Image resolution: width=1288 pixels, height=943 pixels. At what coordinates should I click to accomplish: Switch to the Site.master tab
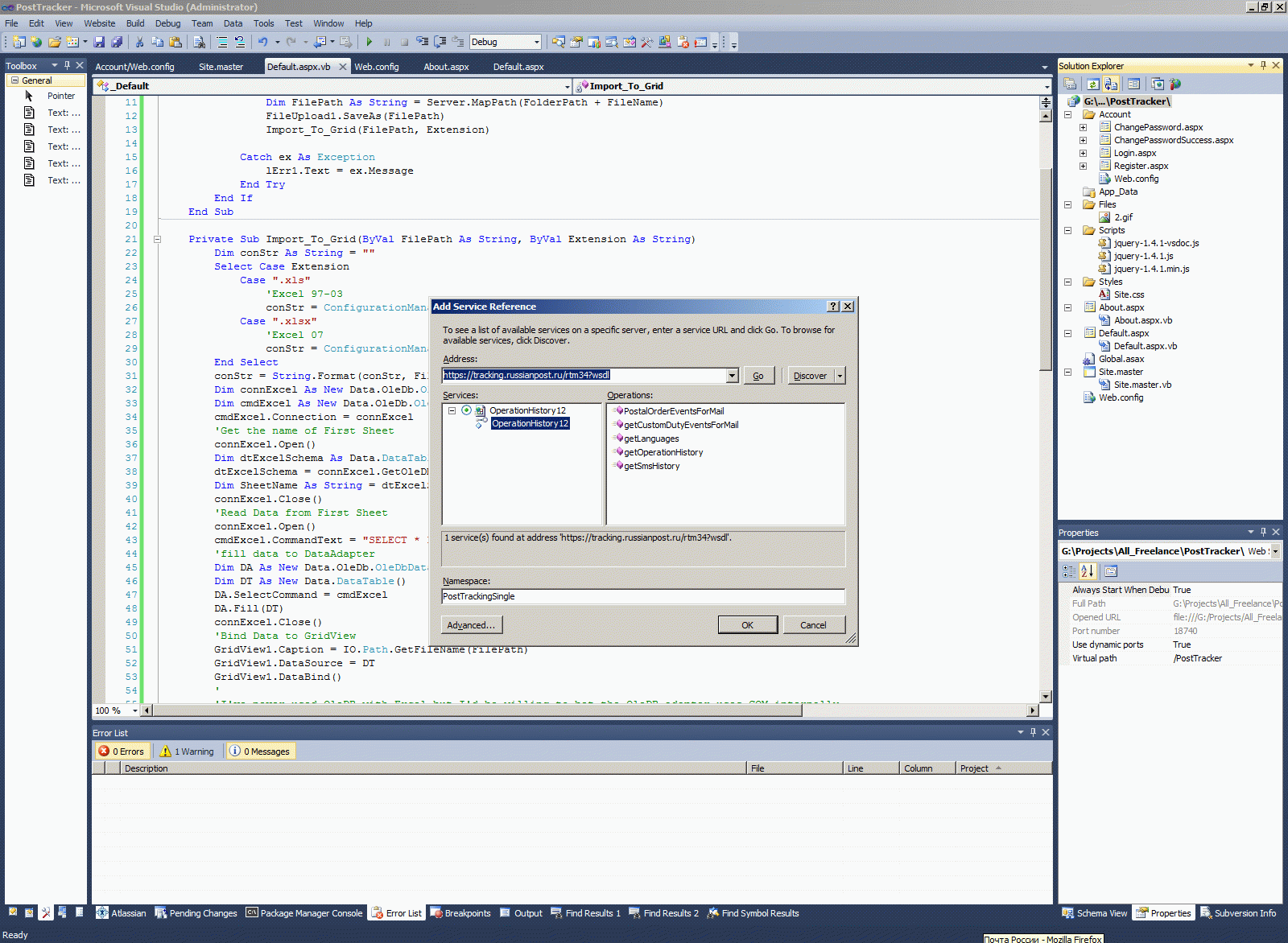[x=221, y=67]
